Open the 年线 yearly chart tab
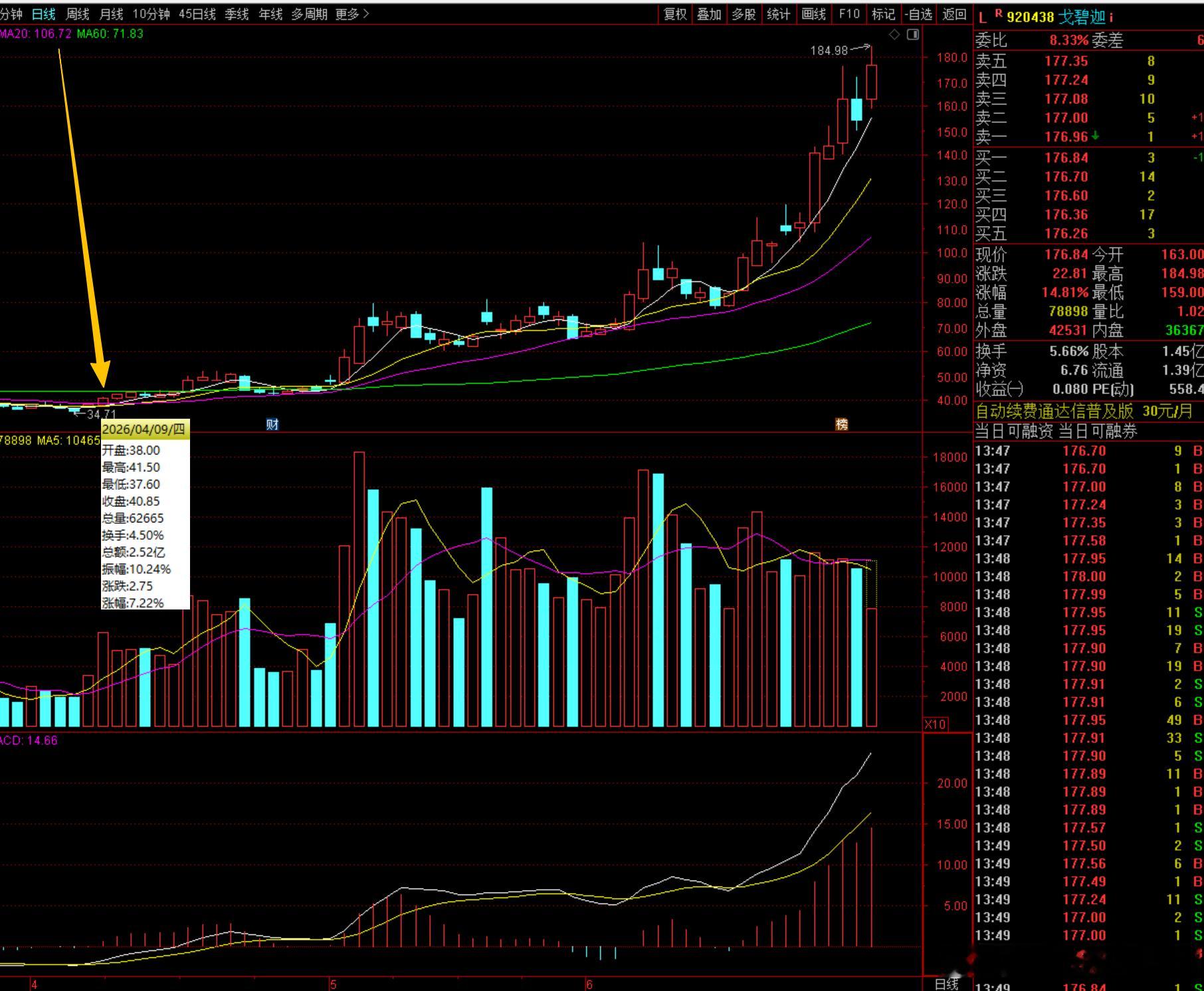The image size is (1204, 991). pyautogui.click(x=270, y=14)
